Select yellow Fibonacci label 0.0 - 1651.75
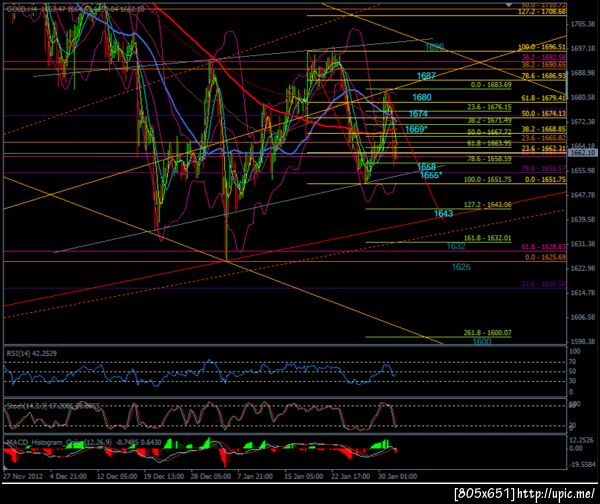 545,179
